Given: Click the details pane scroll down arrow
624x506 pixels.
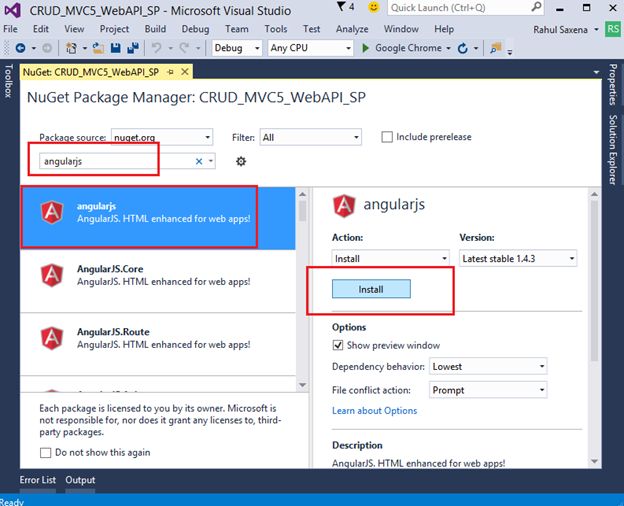Looking at the screenshot, I should (x=594, y=461).
